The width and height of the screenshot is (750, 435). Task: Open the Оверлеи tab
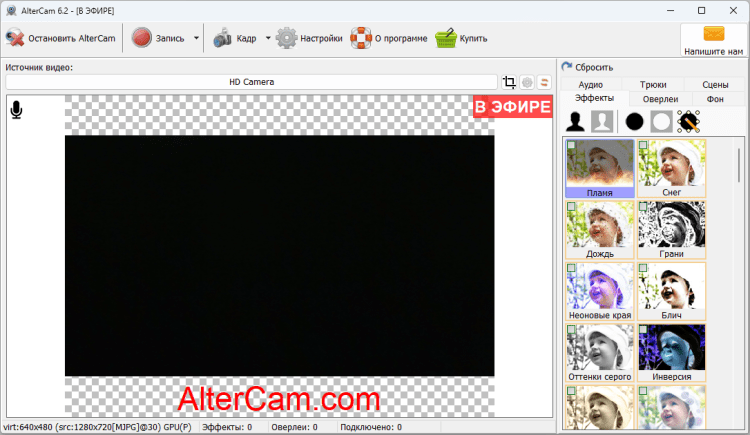660,99
